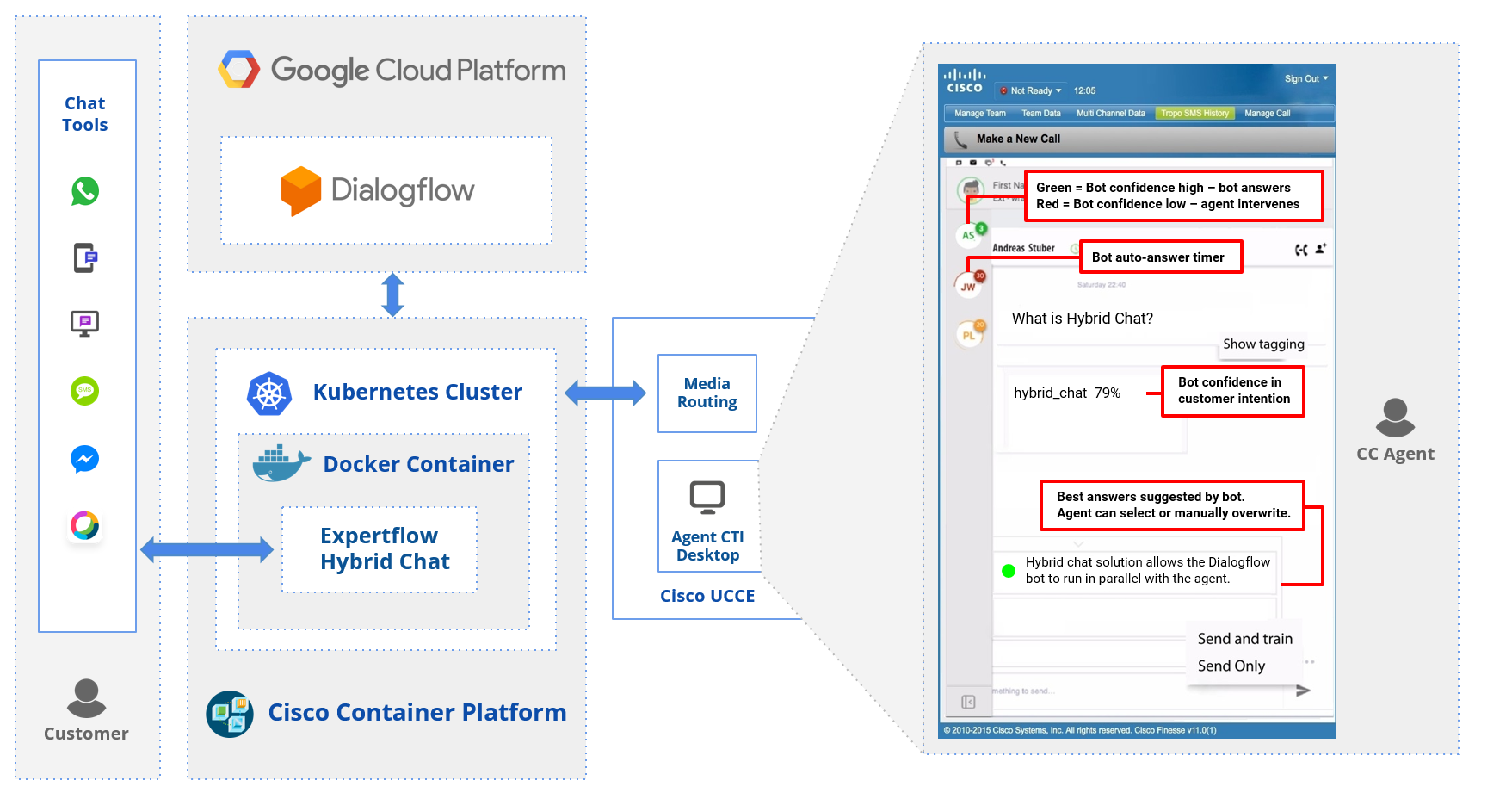Open the AS chat conversation avatar
This screenshot has height=799, width=1512.
[x=969, y=235]
